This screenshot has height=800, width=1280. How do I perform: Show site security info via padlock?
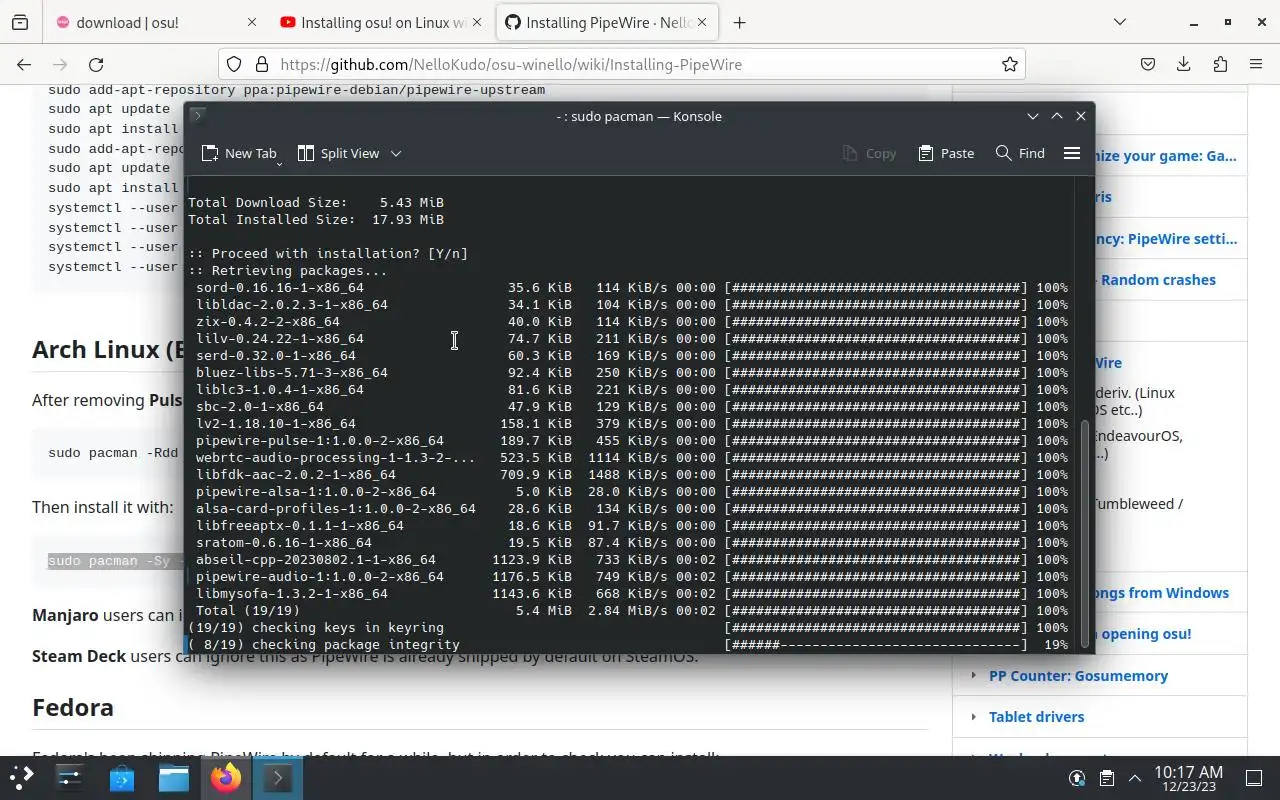(x=261, y=64)
